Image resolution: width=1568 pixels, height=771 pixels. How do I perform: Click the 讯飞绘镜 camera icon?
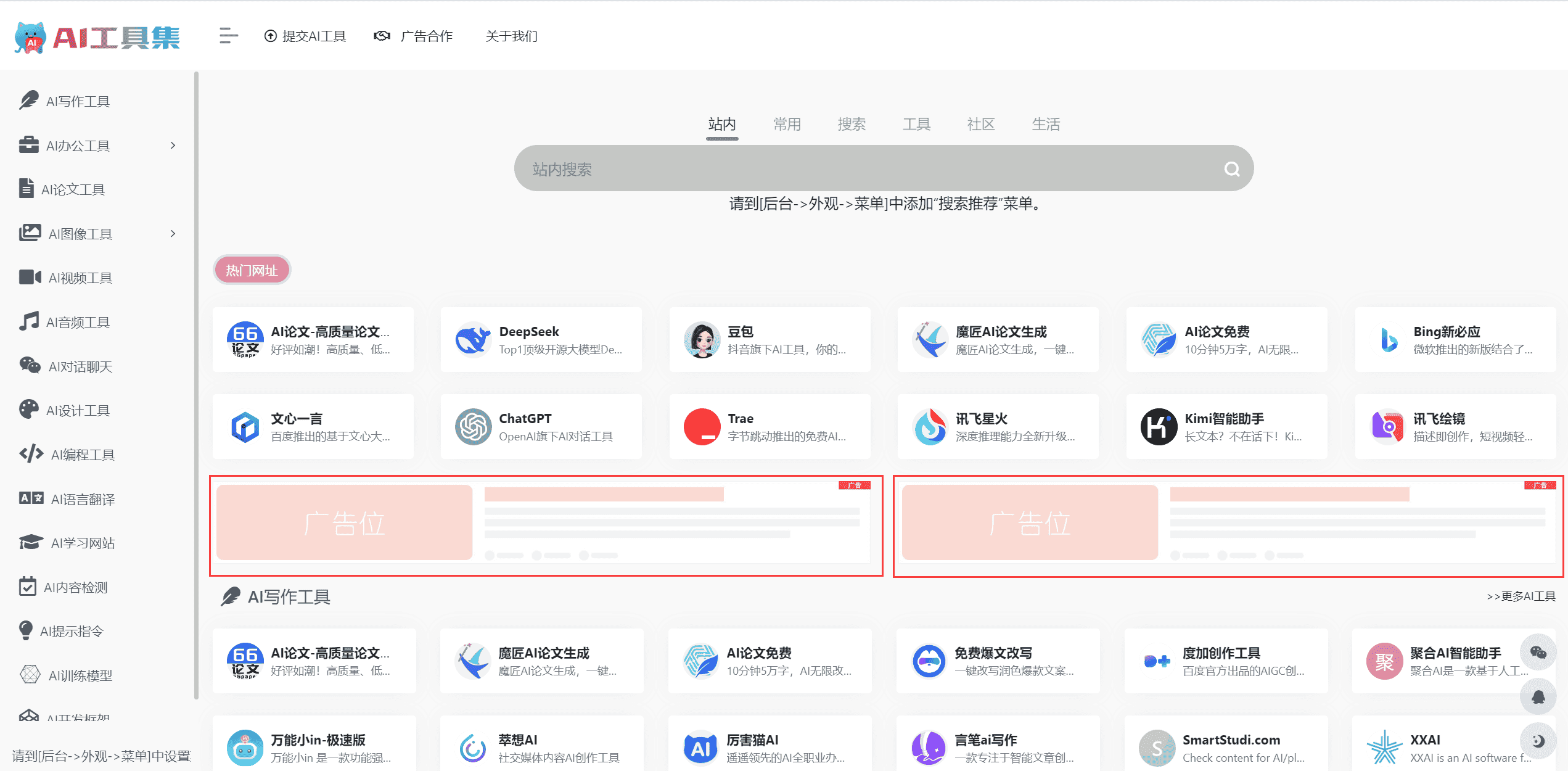click(1387, 427)
